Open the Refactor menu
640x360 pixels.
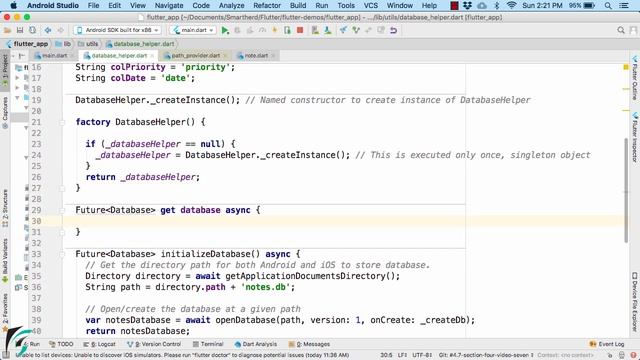pos(267,5)
